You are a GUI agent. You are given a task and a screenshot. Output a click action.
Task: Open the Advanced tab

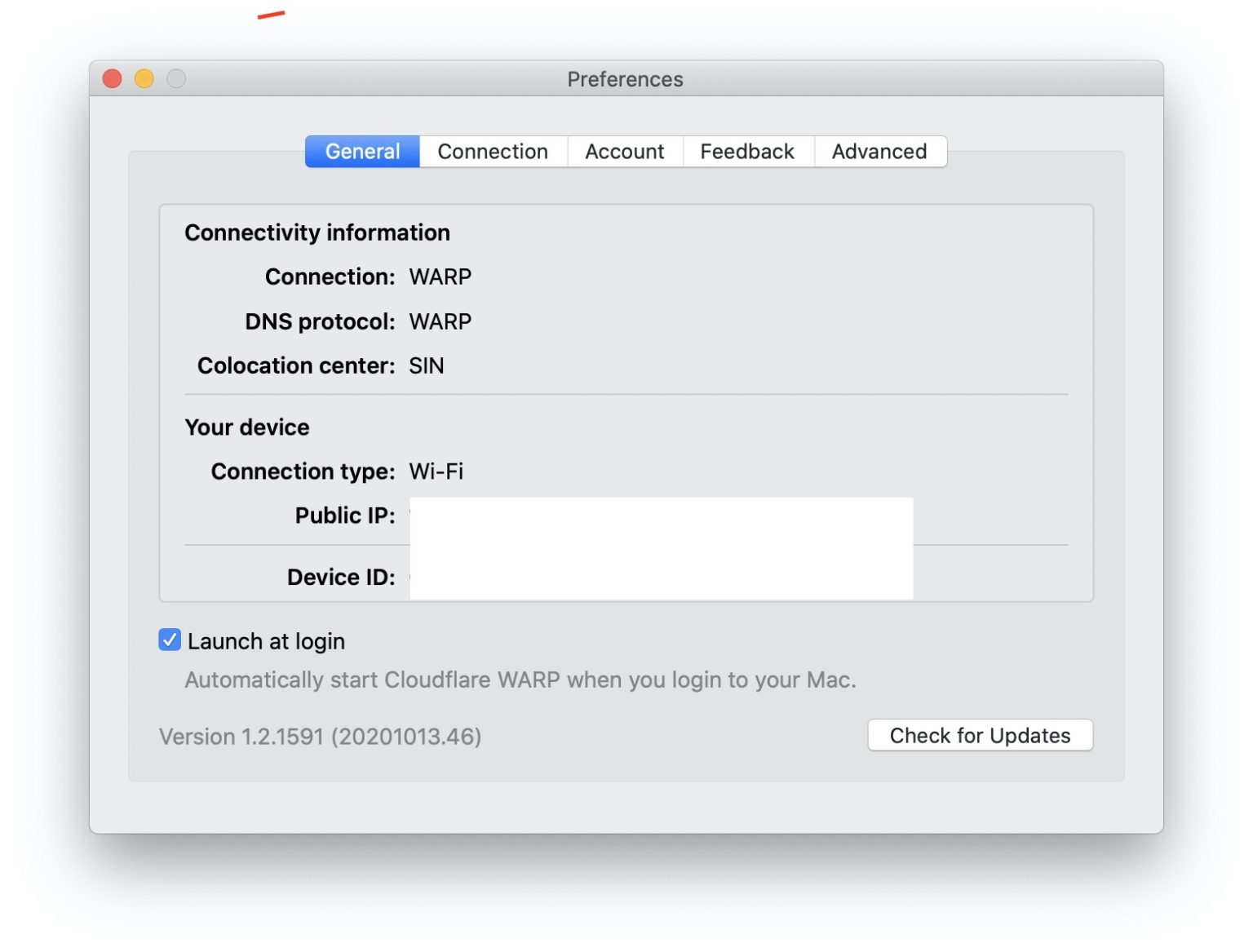point(879,151)
